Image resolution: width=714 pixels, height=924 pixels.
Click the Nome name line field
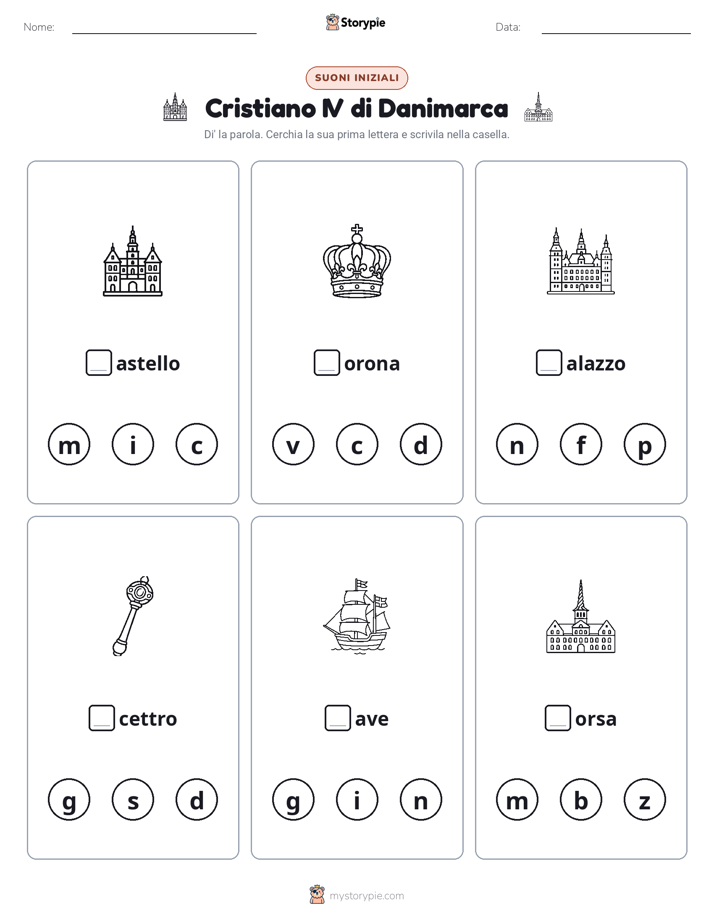tap(164, 27)
